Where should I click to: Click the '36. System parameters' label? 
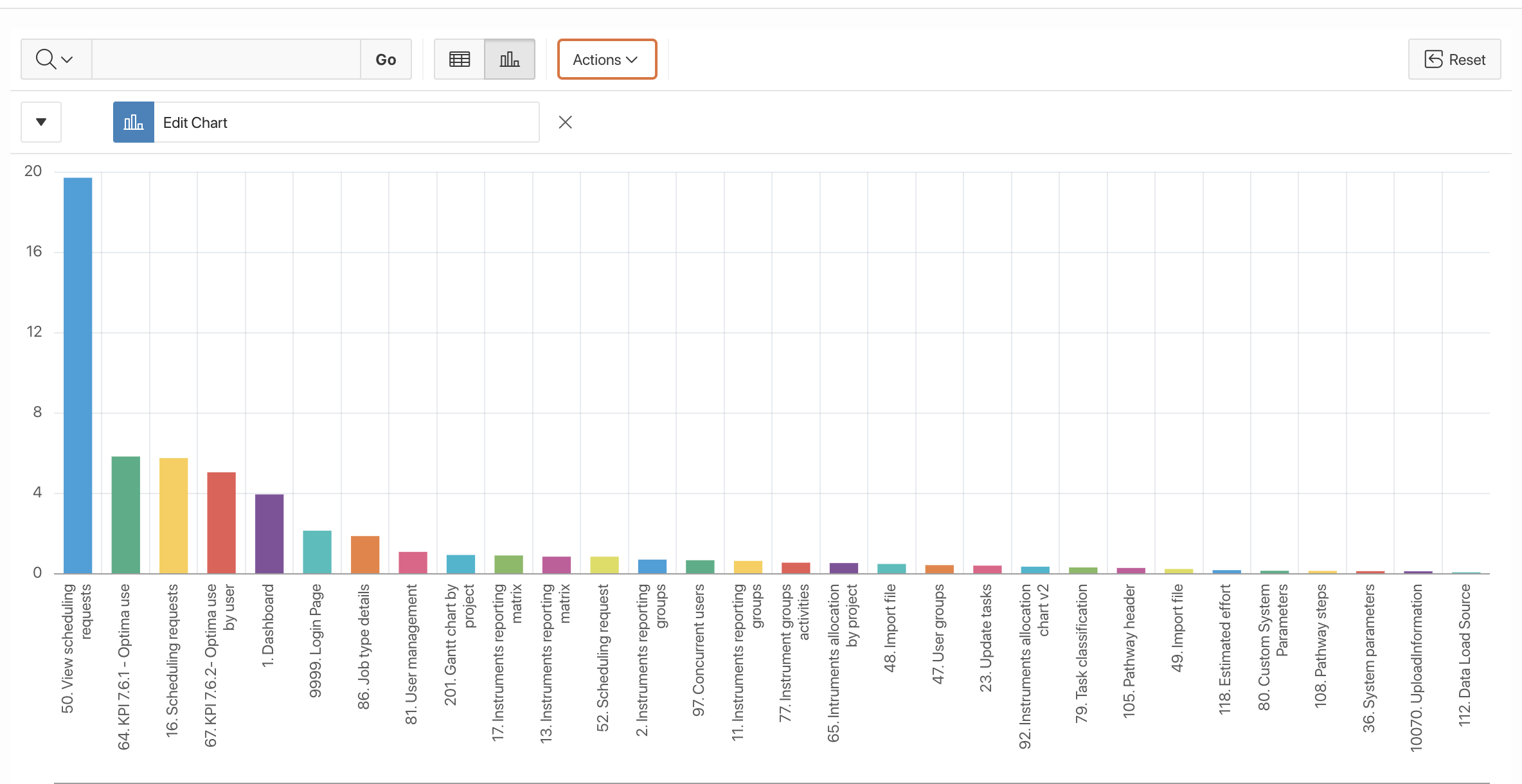click(1369, 658)
